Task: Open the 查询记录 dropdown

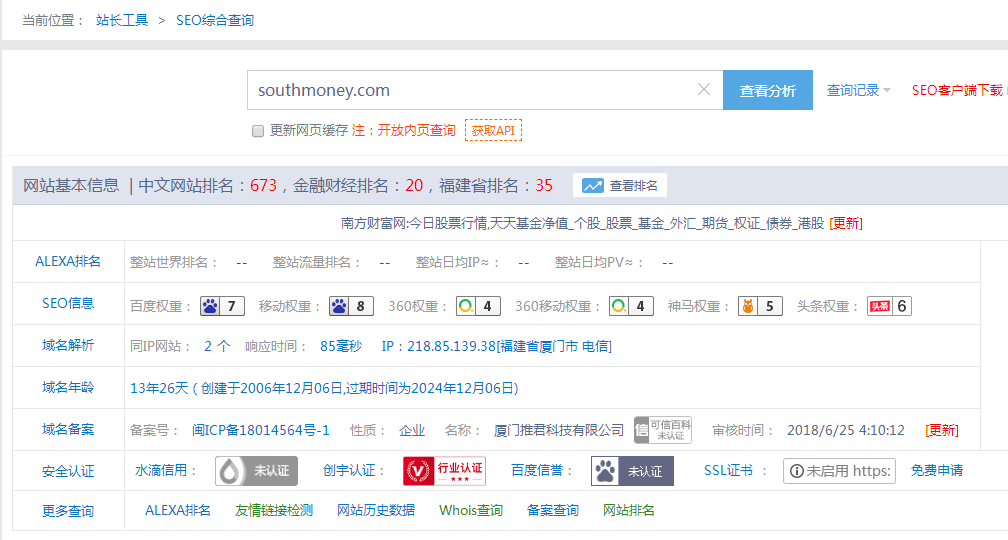Action: pyautogui.click(x=858, y=90)
